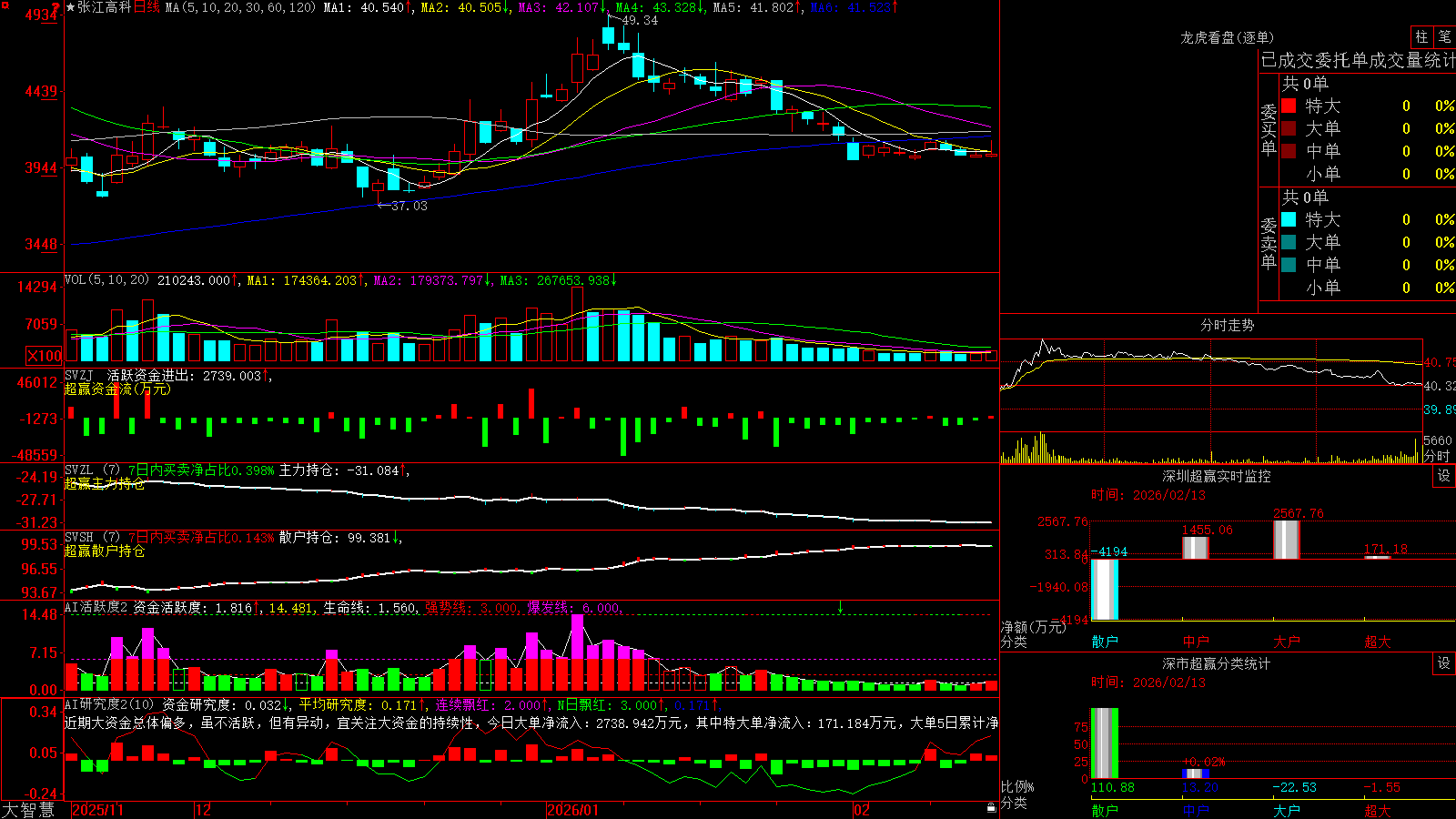Open 设 settings for 深市超赢分类统计
Viewport: 1456px width, 819px height.
coord(1444,663)
